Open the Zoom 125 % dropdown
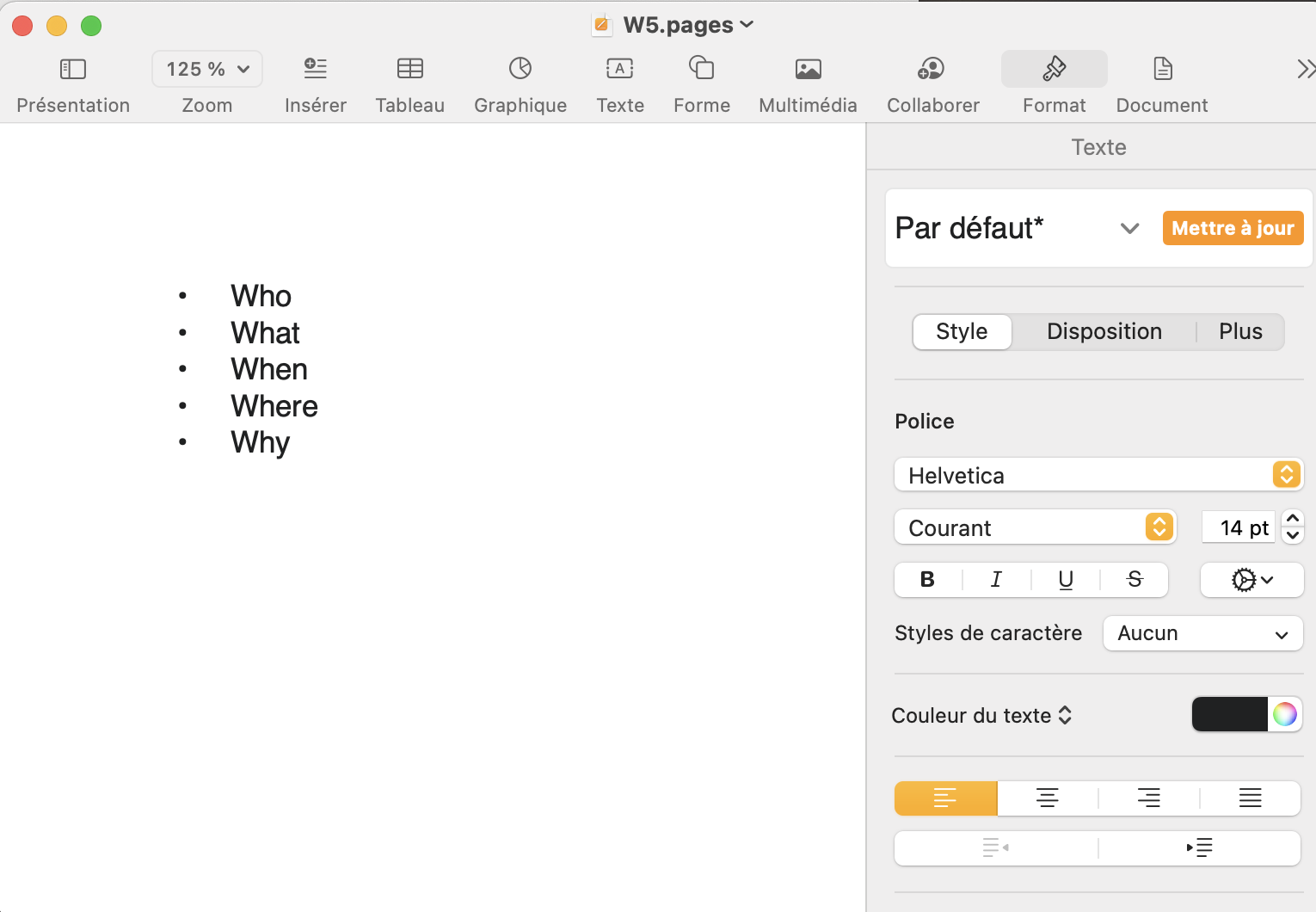This screenshot has width=1316, height=912. [x=207, y=69]
